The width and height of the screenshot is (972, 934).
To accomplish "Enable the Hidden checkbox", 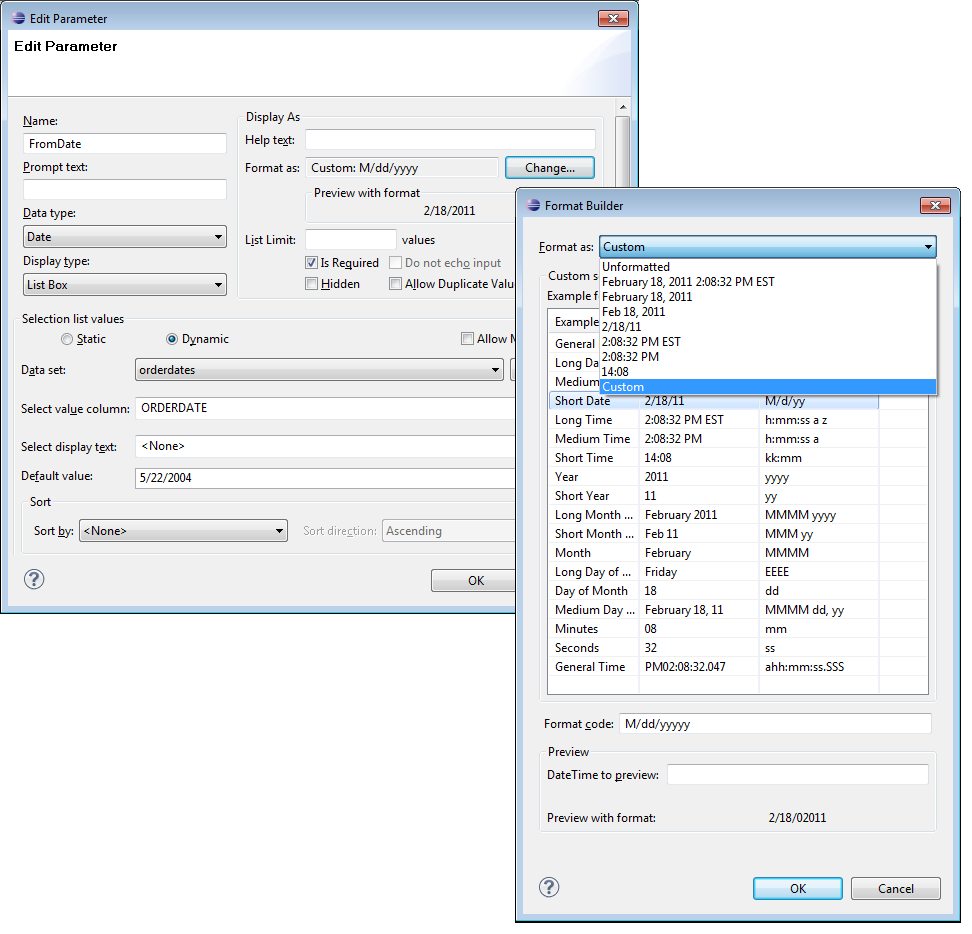I will pos(311,283).
